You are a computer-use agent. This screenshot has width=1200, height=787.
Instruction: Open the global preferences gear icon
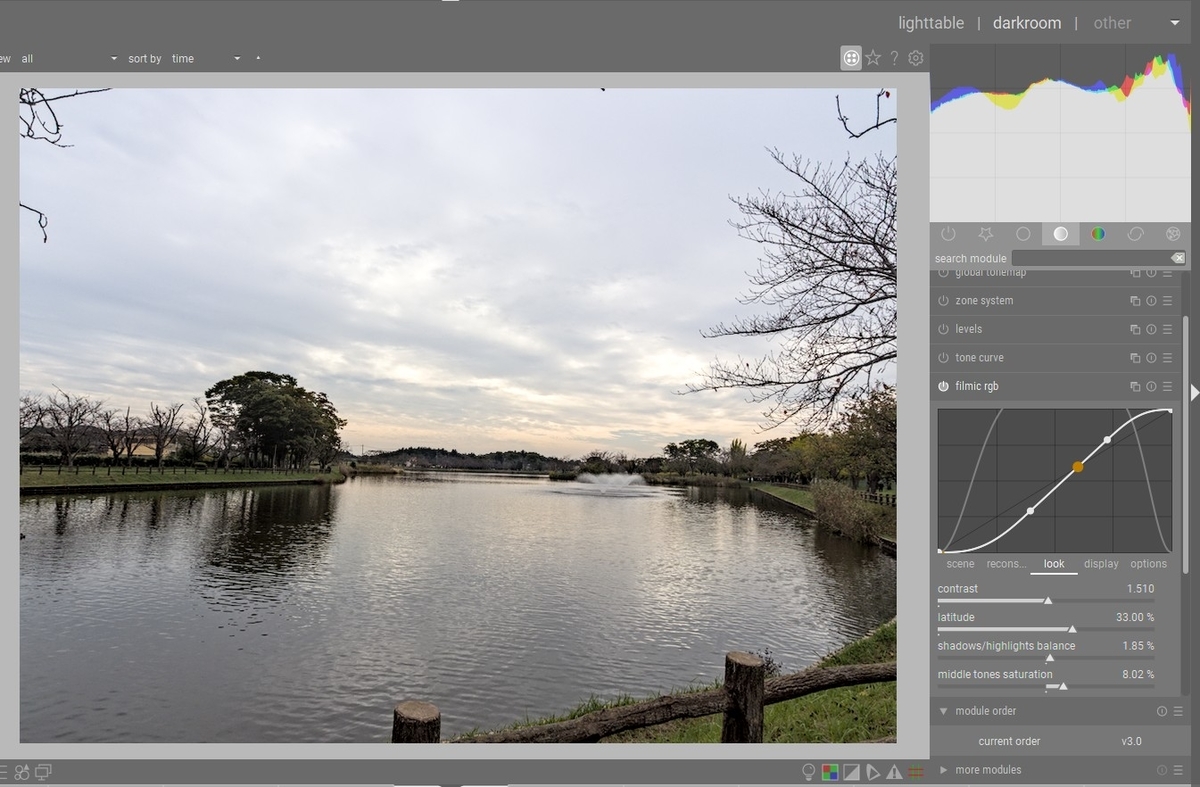pyautogui.click(x=915, y=58)
